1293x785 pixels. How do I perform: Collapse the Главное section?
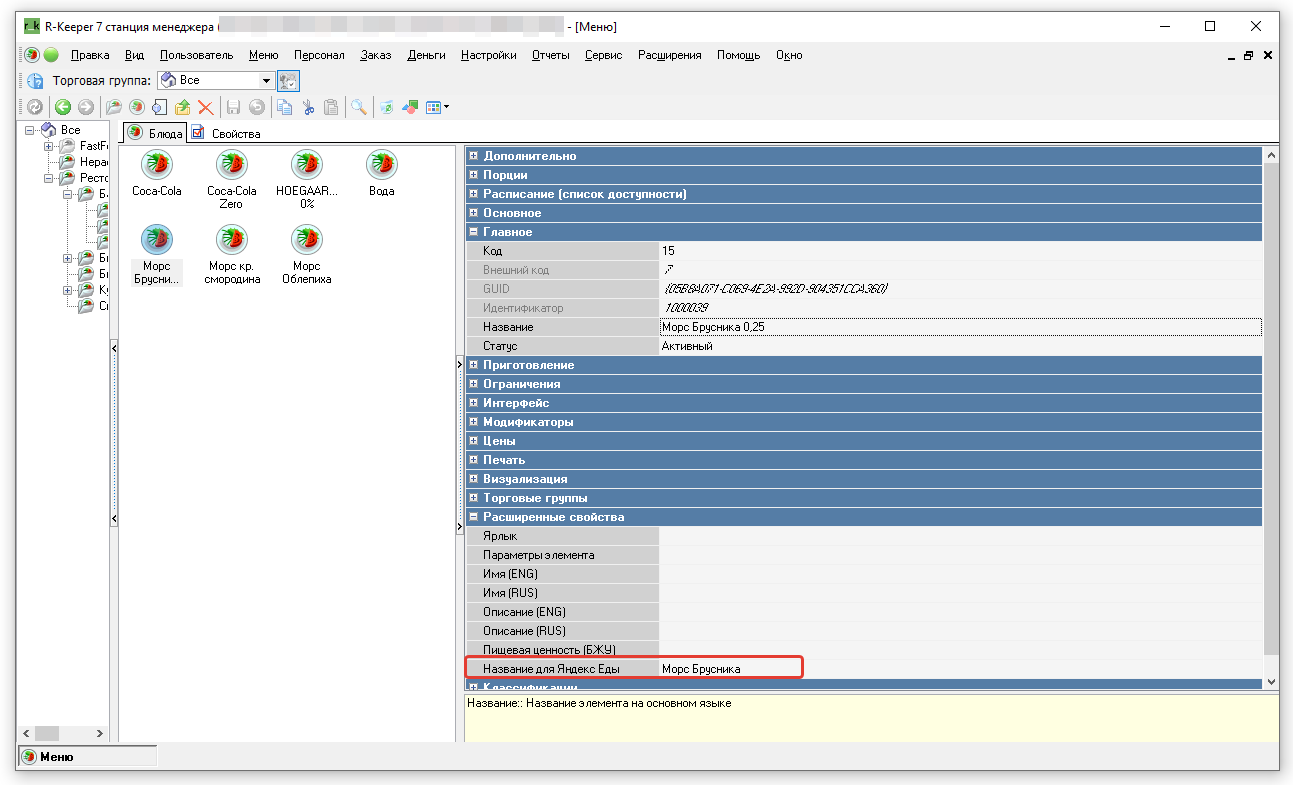tap(474, 232)
